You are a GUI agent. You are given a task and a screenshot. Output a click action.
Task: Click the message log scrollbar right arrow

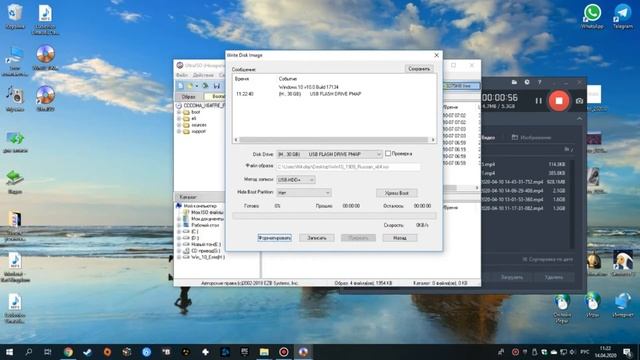click(x=433, y=140)
